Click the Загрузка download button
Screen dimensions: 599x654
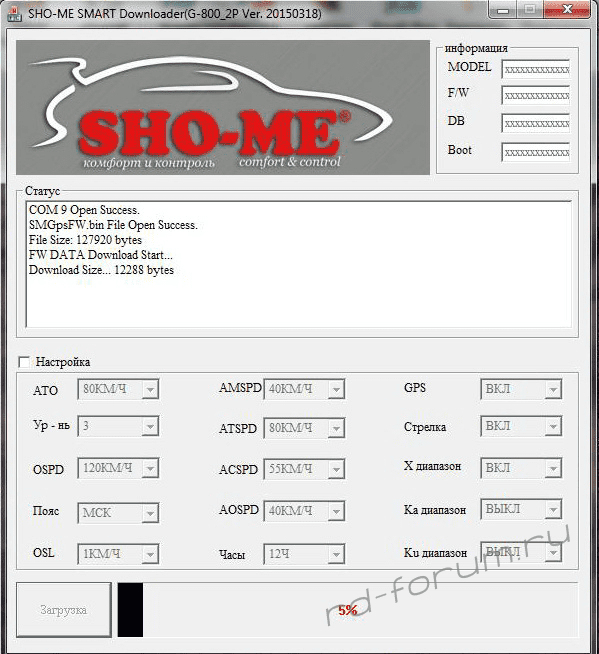(x=64, y=610)
